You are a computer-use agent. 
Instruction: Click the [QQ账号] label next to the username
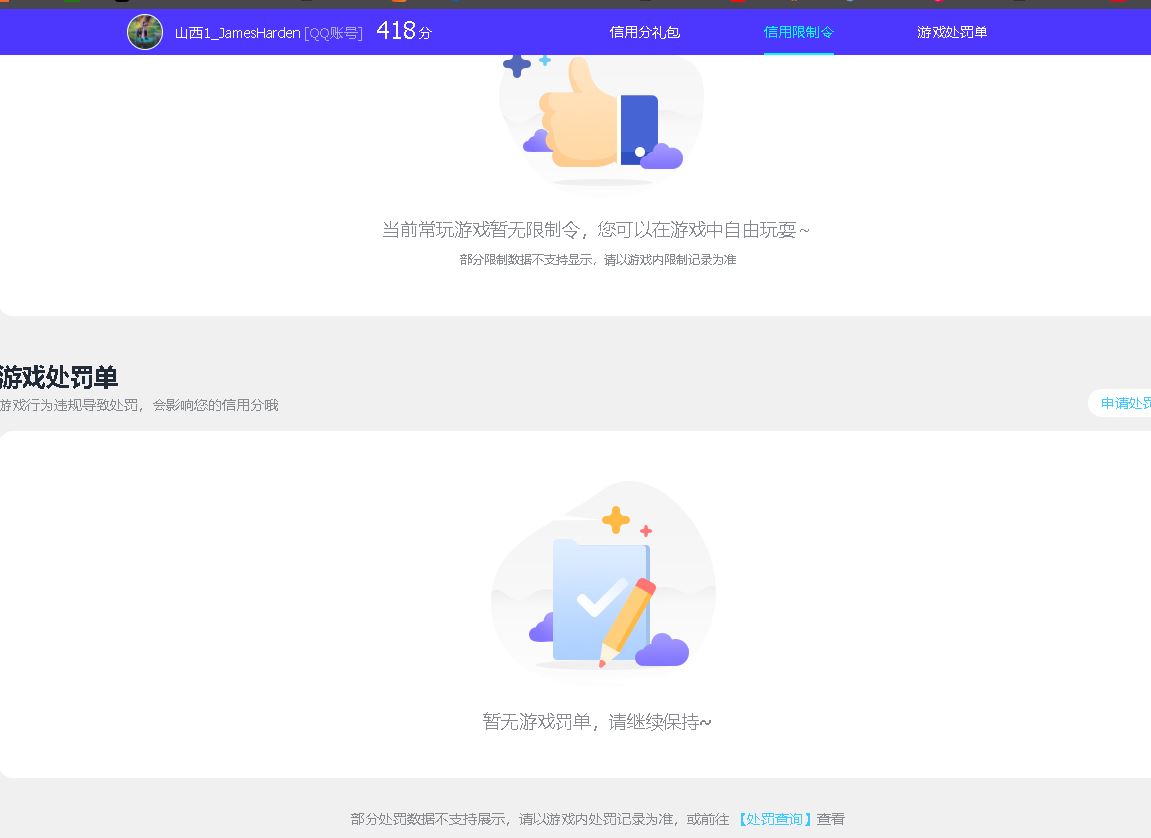point(334,32)
